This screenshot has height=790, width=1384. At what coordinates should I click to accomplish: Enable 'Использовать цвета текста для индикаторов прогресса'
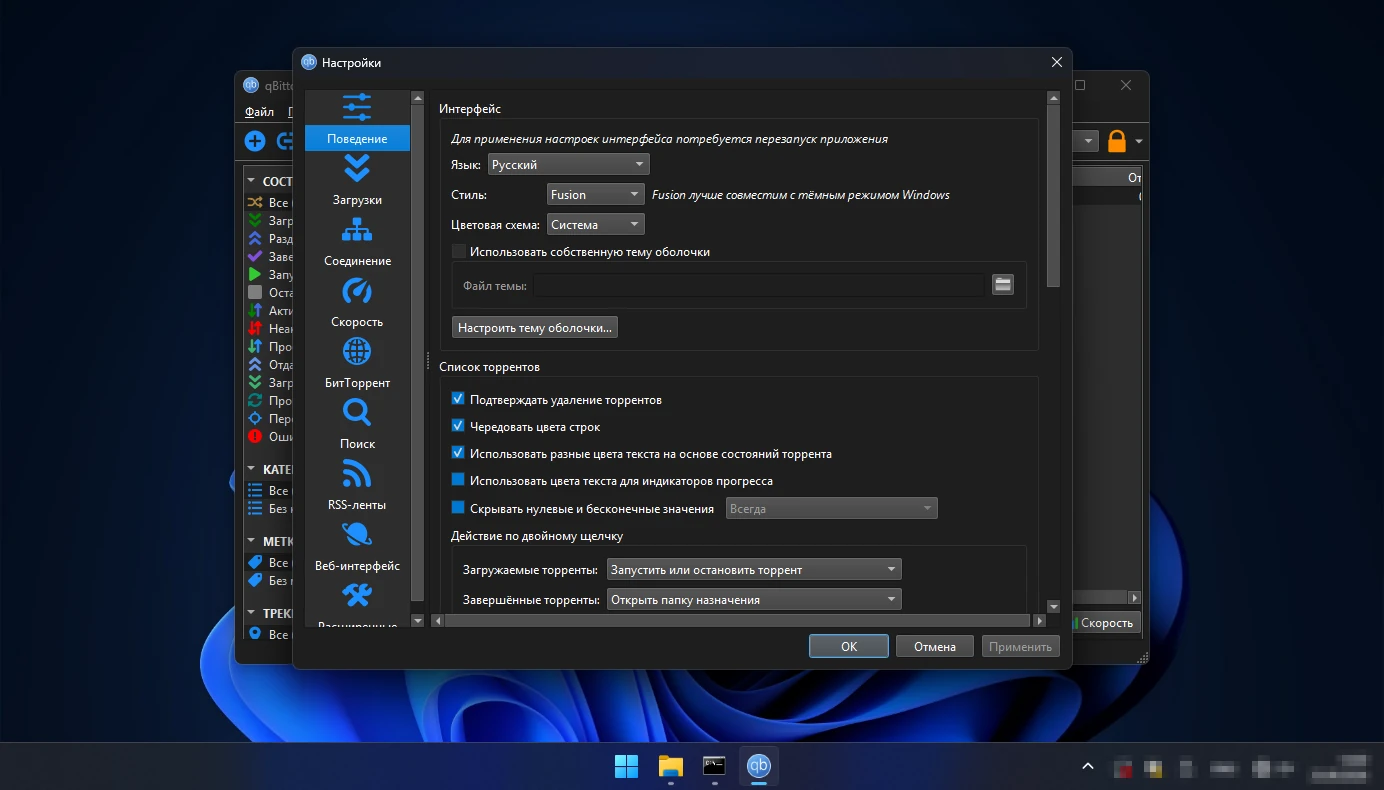[459, 481]
